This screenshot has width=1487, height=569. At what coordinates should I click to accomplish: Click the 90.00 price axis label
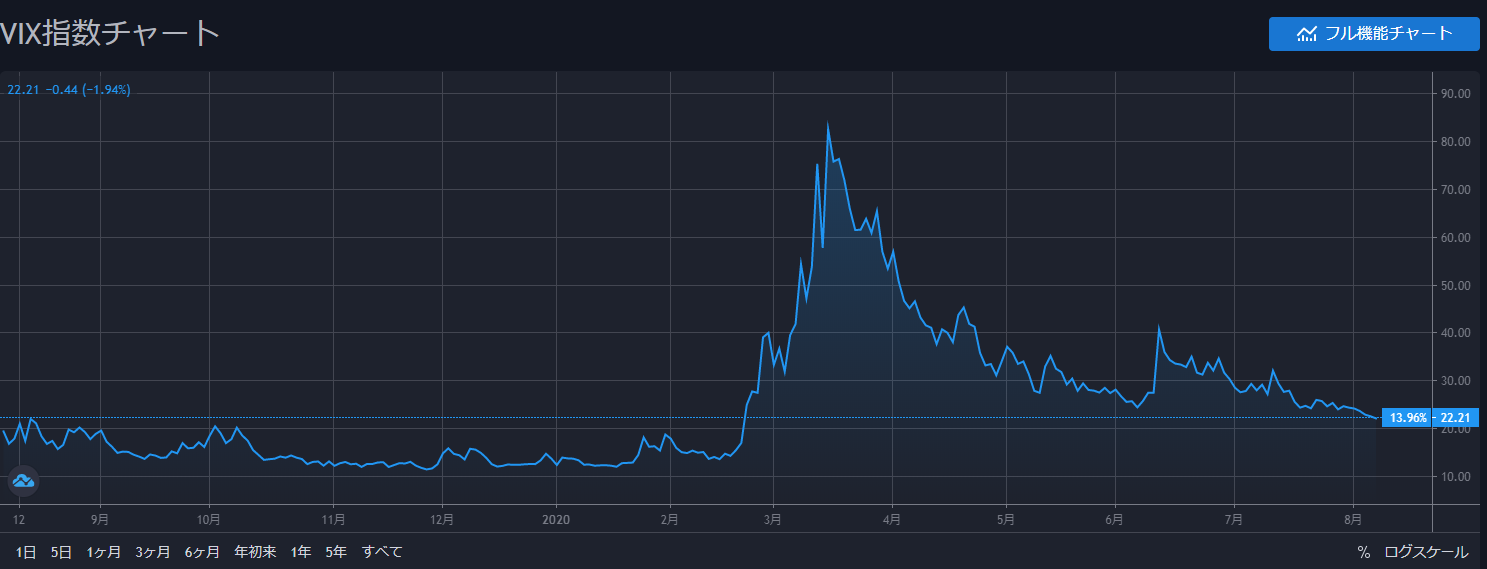1453,94
